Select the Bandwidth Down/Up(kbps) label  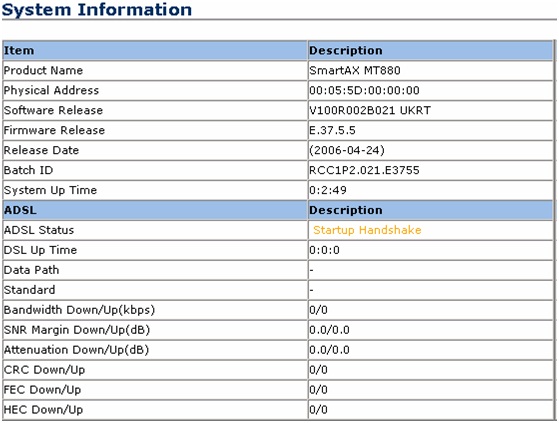pos(79,310)
